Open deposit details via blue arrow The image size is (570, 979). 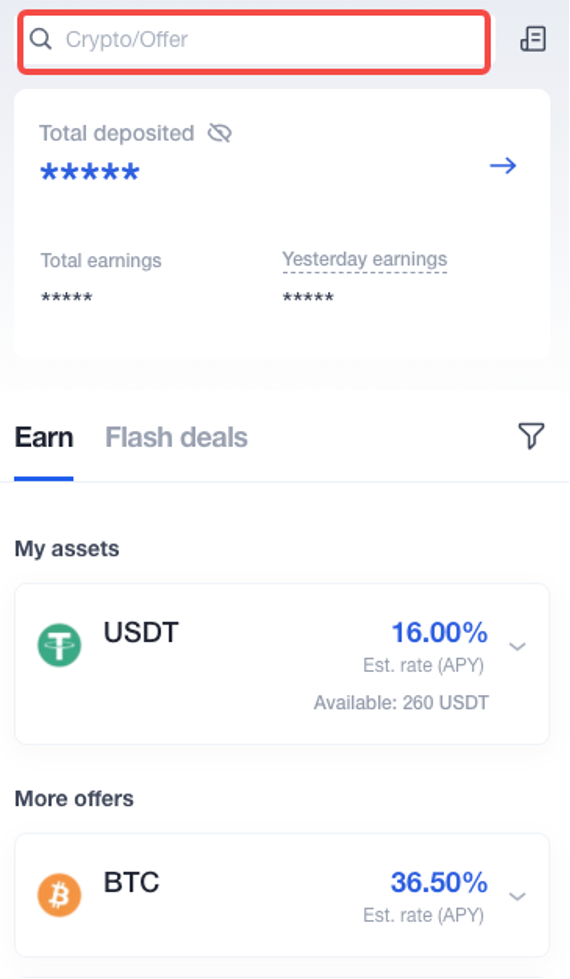click(503, 165)
